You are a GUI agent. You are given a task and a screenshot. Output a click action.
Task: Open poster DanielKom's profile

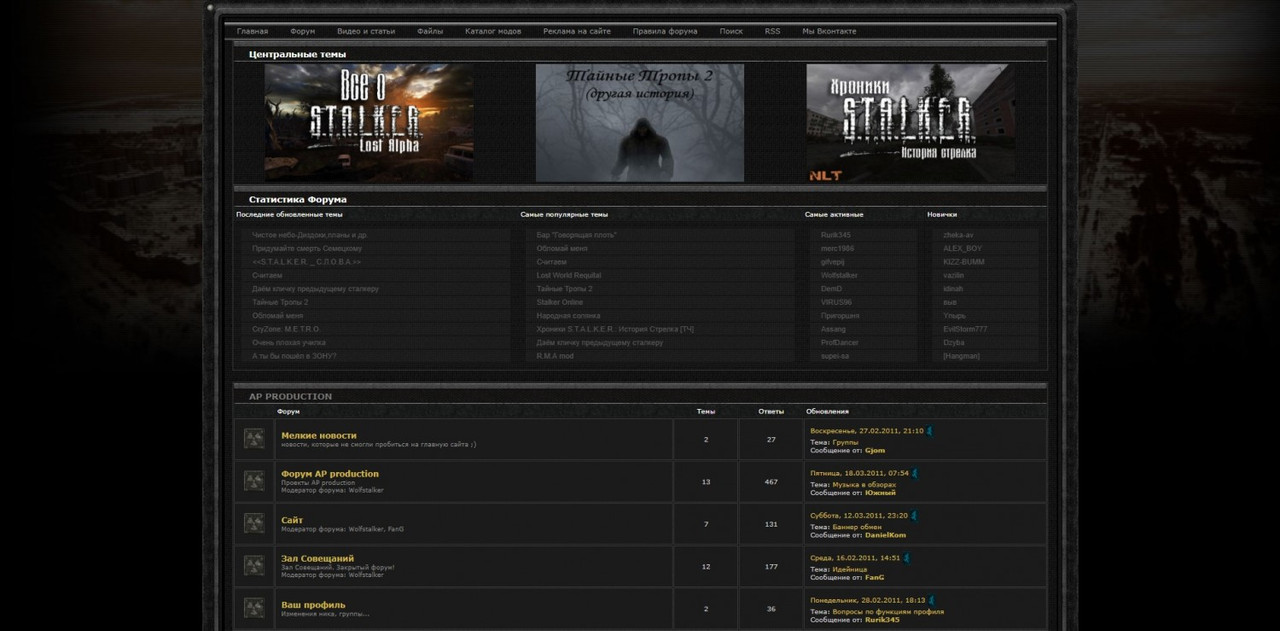click(x=885, y=535)
